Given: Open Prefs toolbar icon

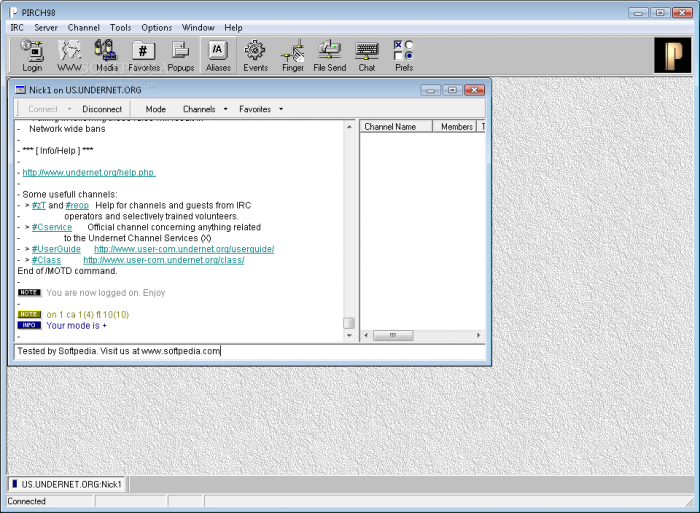Looking at the screenshot, I should coord(404,56).
